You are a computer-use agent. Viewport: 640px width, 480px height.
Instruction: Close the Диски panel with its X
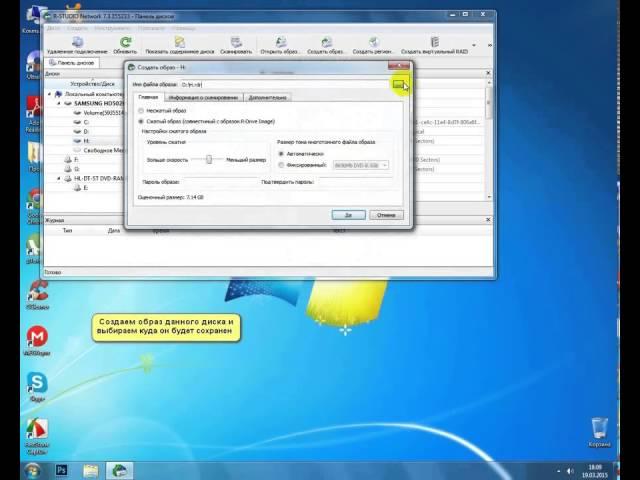[x=488, y=73]
